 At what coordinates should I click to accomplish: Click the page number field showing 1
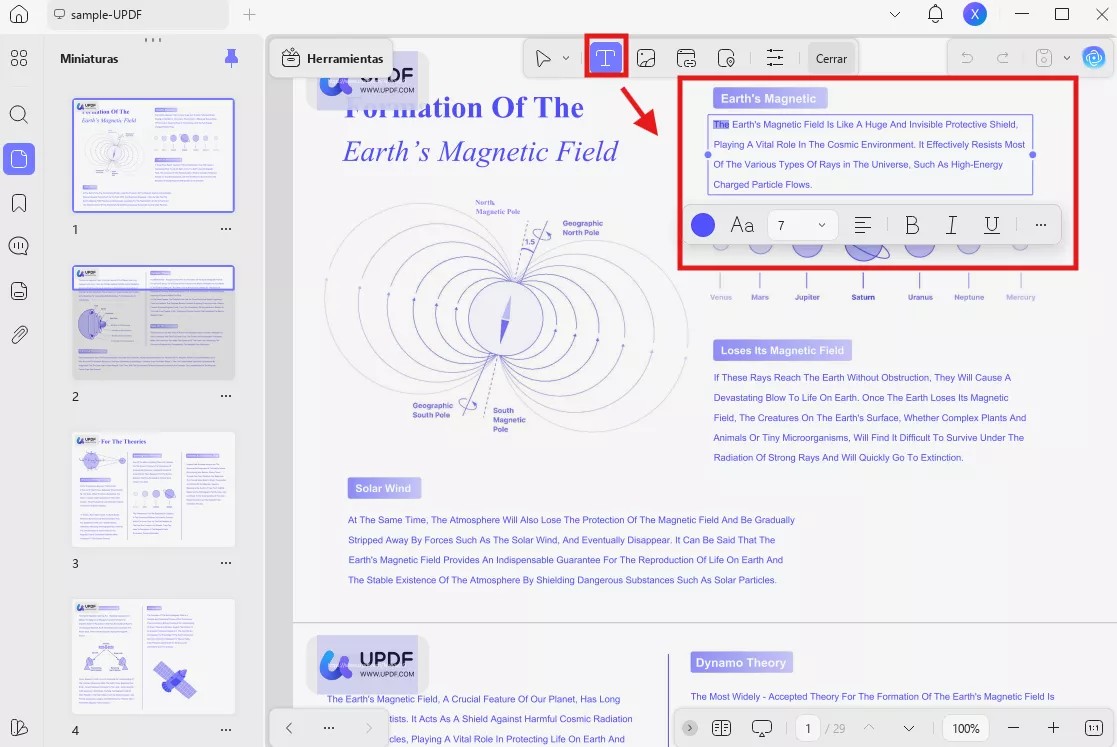click(x=808, y=728)
